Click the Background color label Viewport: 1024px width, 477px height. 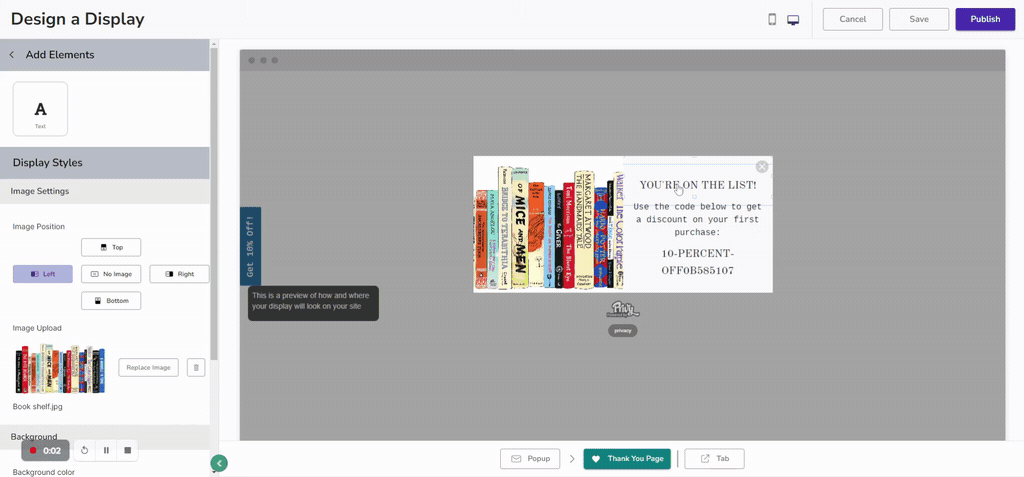44,472
